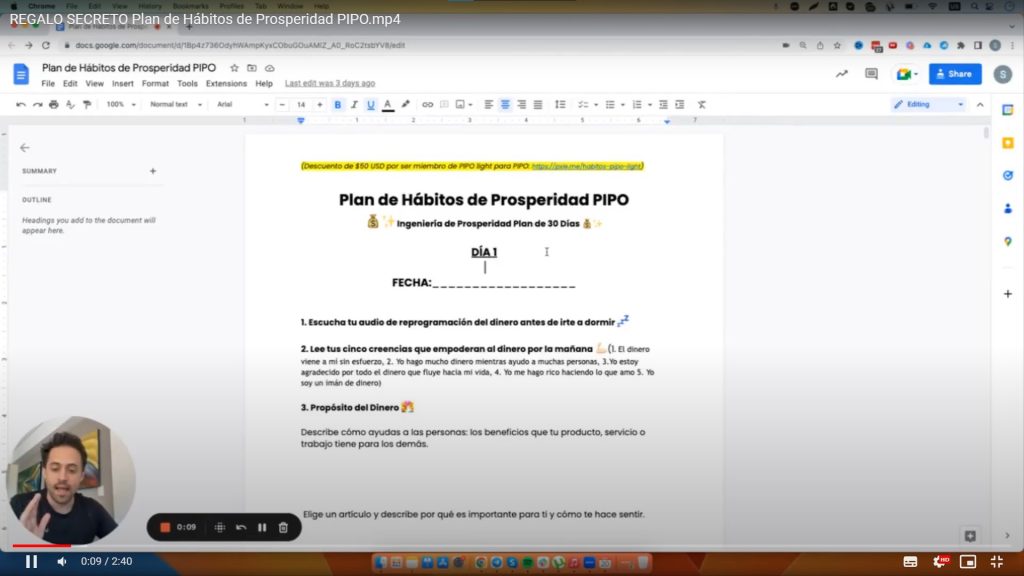The height and width of the screenshot is (576, 1024).
Task: Click the red video progress bar
Action: 41,545
